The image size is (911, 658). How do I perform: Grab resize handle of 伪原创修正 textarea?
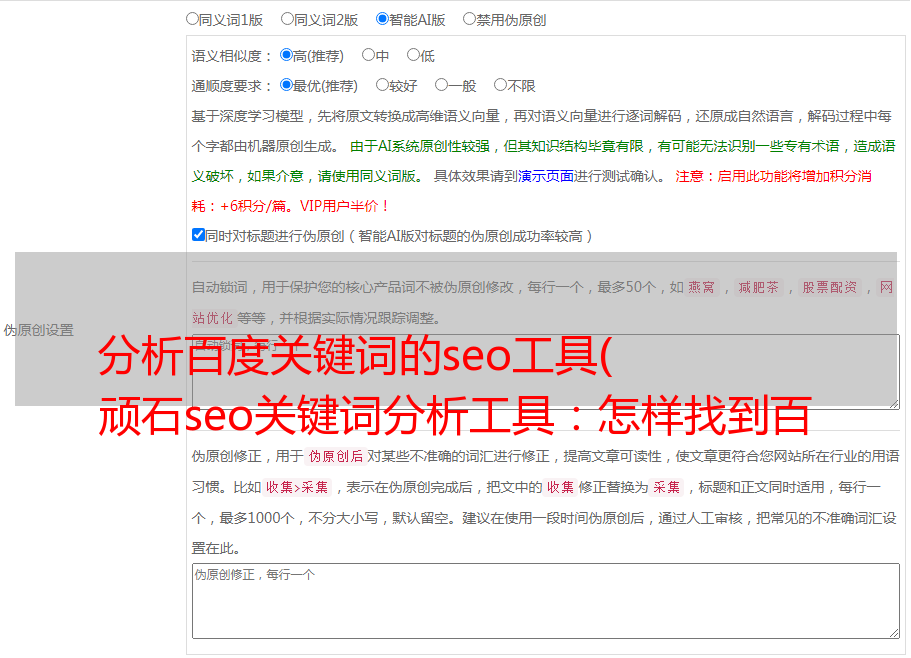[x=894, y=632]
